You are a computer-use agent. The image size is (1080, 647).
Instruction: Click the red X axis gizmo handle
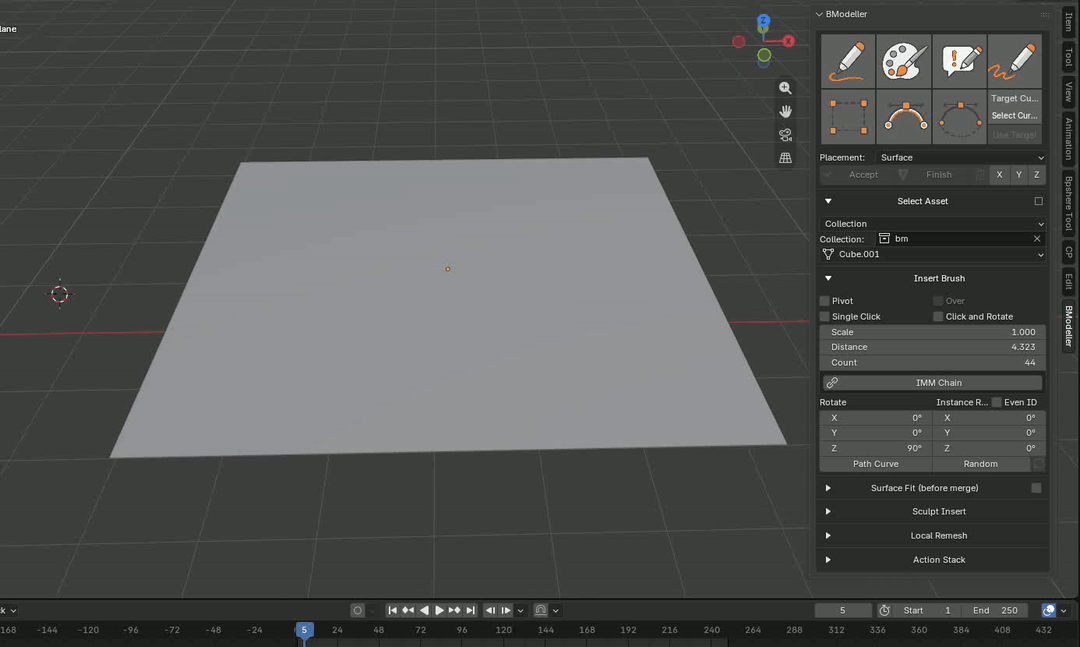(789, 41)
